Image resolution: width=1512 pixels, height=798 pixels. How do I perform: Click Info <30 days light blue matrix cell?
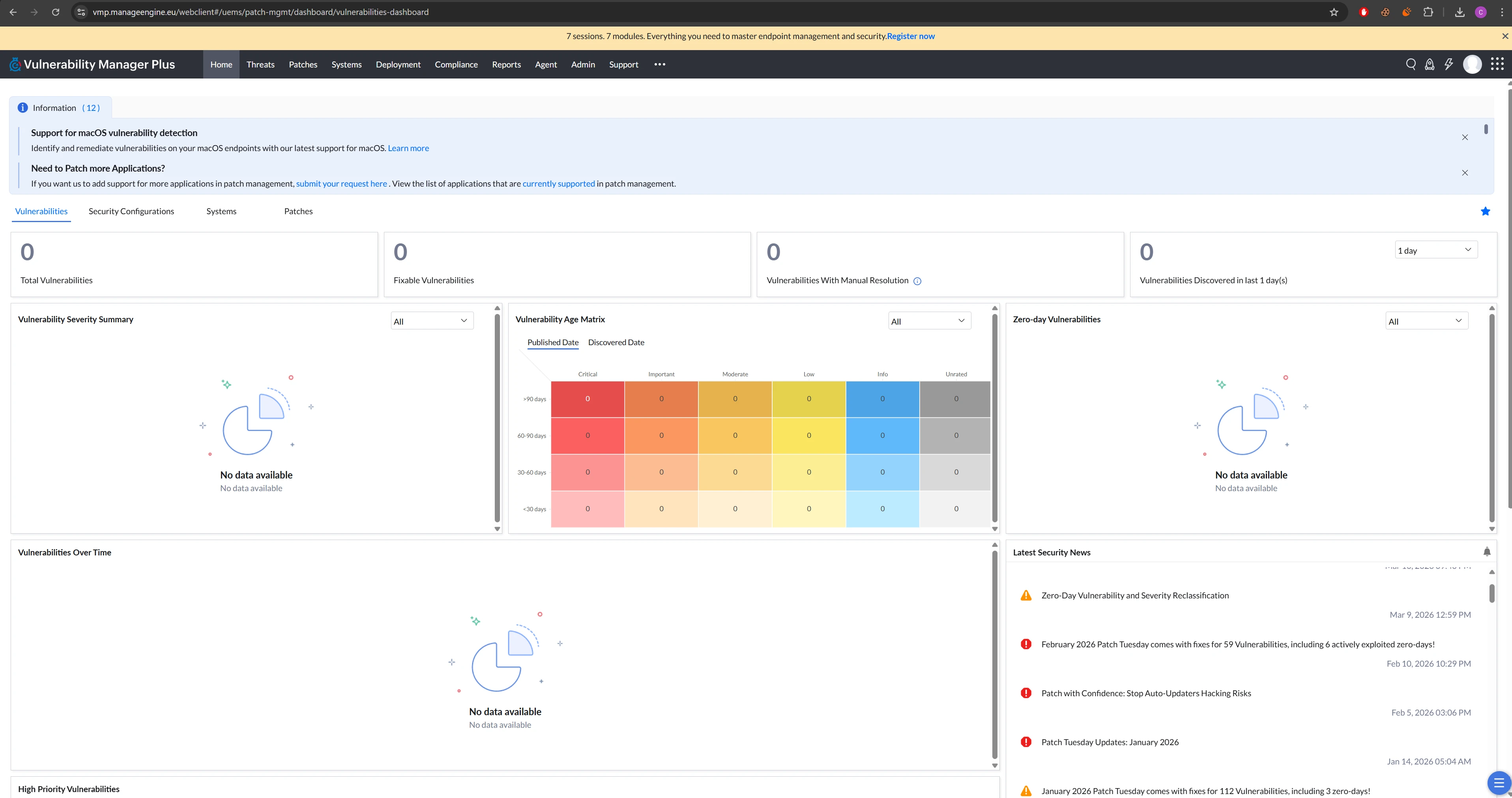(882, 509)
